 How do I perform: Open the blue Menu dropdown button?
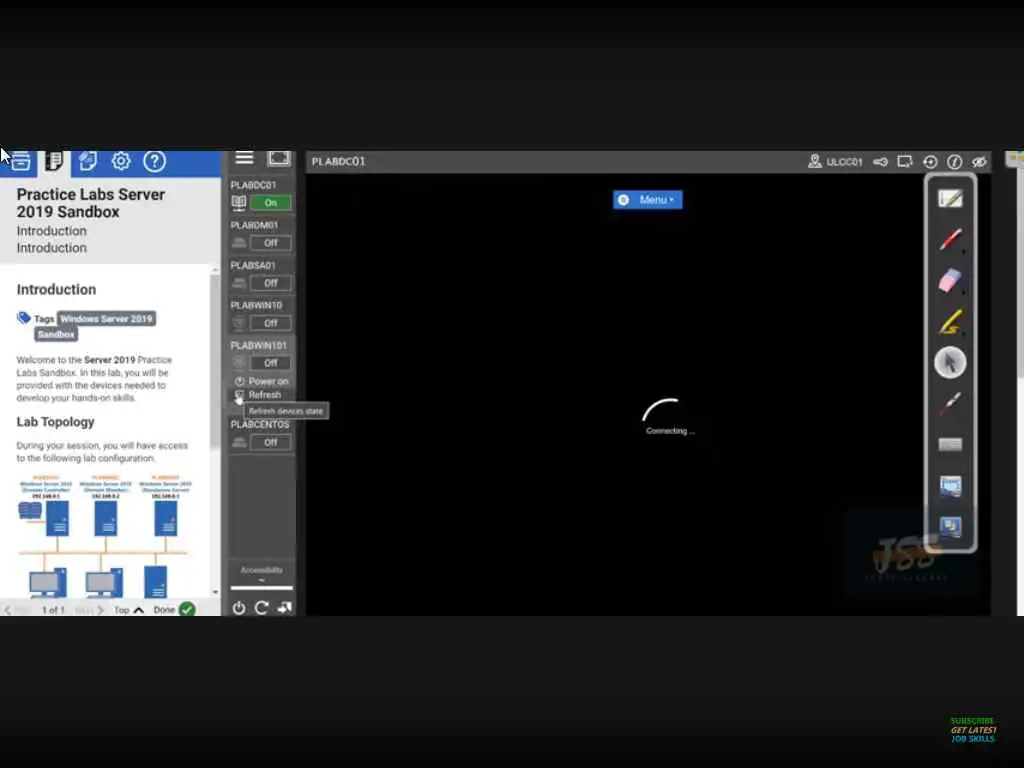647,200
